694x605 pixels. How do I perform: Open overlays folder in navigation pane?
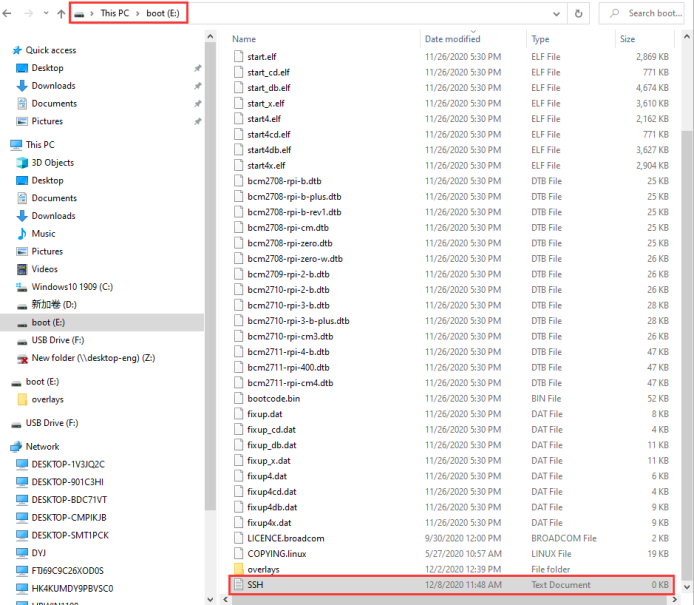[x=47, y=399]
